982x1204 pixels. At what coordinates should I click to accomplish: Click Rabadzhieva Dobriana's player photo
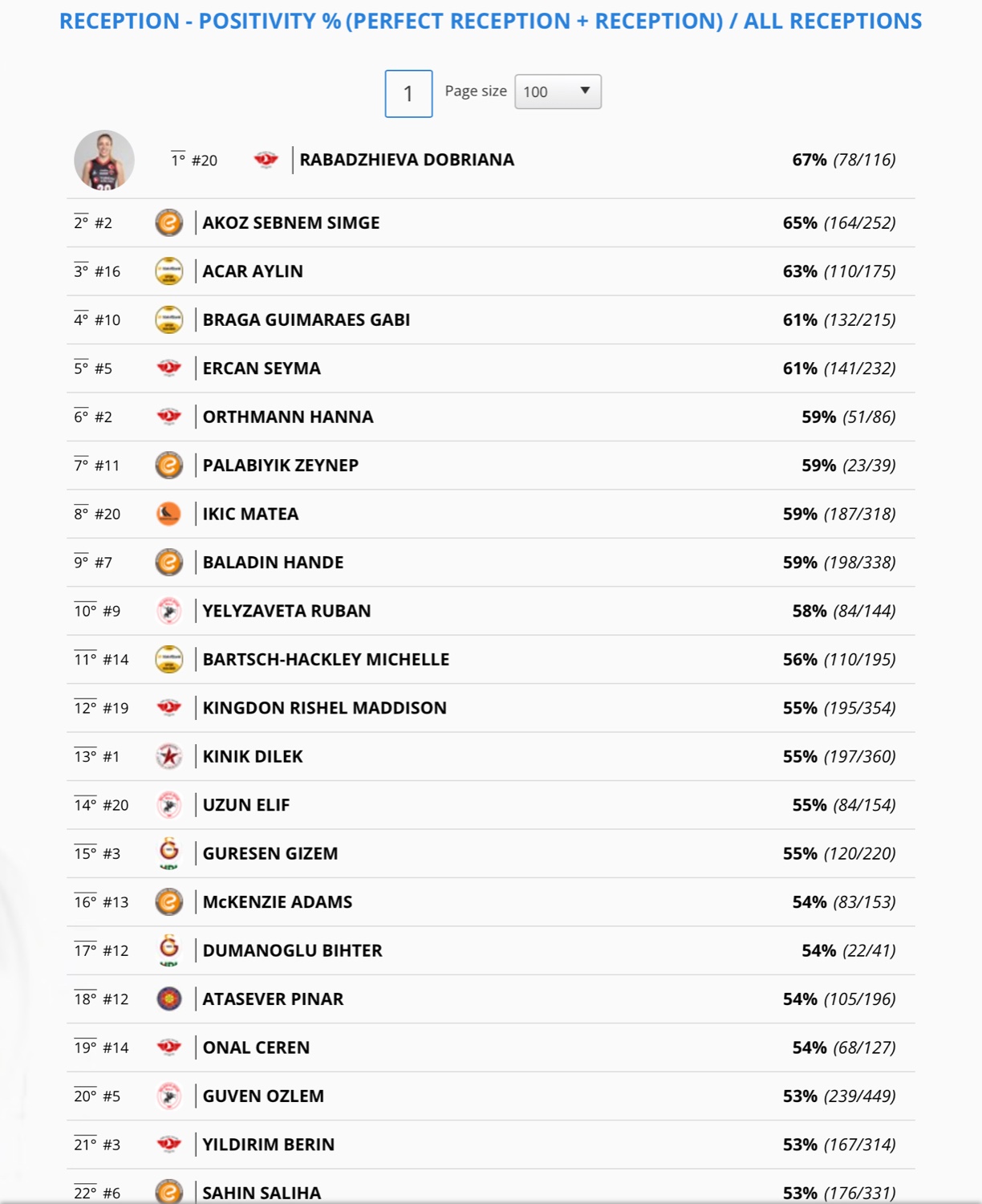[x=104, y=160]
